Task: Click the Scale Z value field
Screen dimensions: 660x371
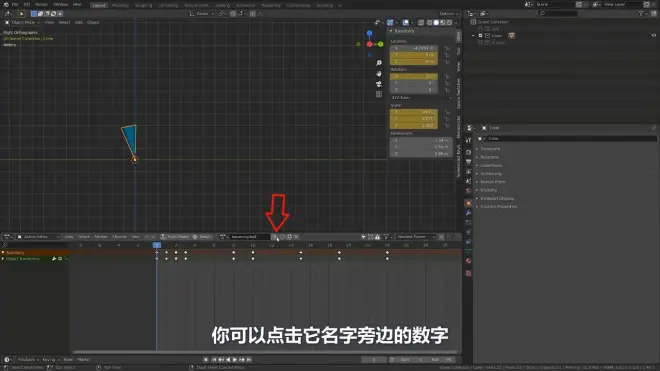Action: click(414, 125)
